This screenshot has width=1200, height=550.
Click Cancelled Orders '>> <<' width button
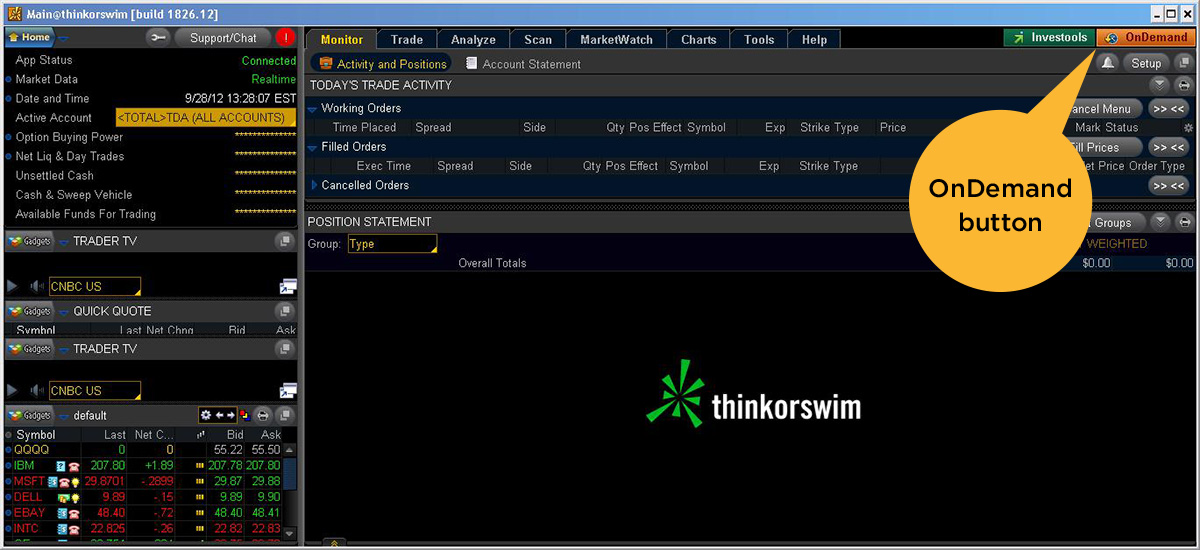pos(1168,186)
